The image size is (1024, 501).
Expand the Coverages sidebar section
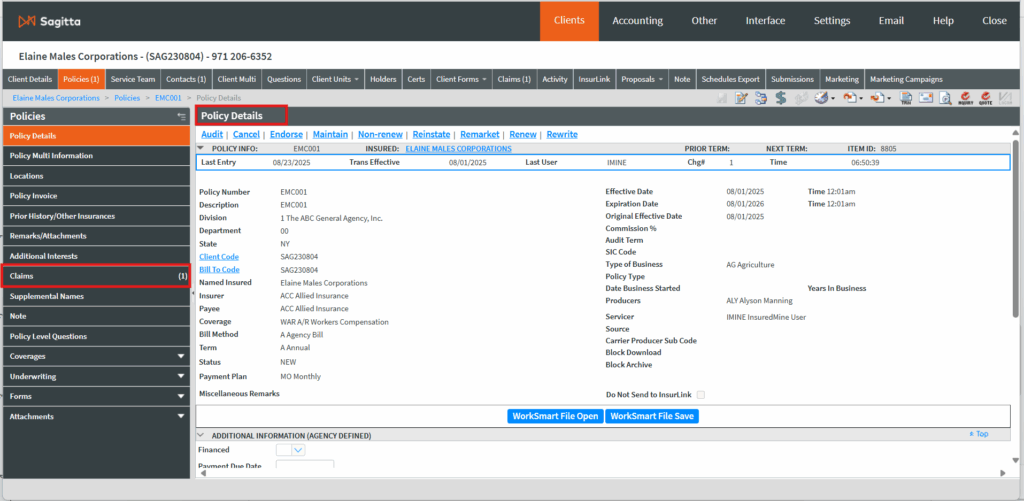pos(181,356)
